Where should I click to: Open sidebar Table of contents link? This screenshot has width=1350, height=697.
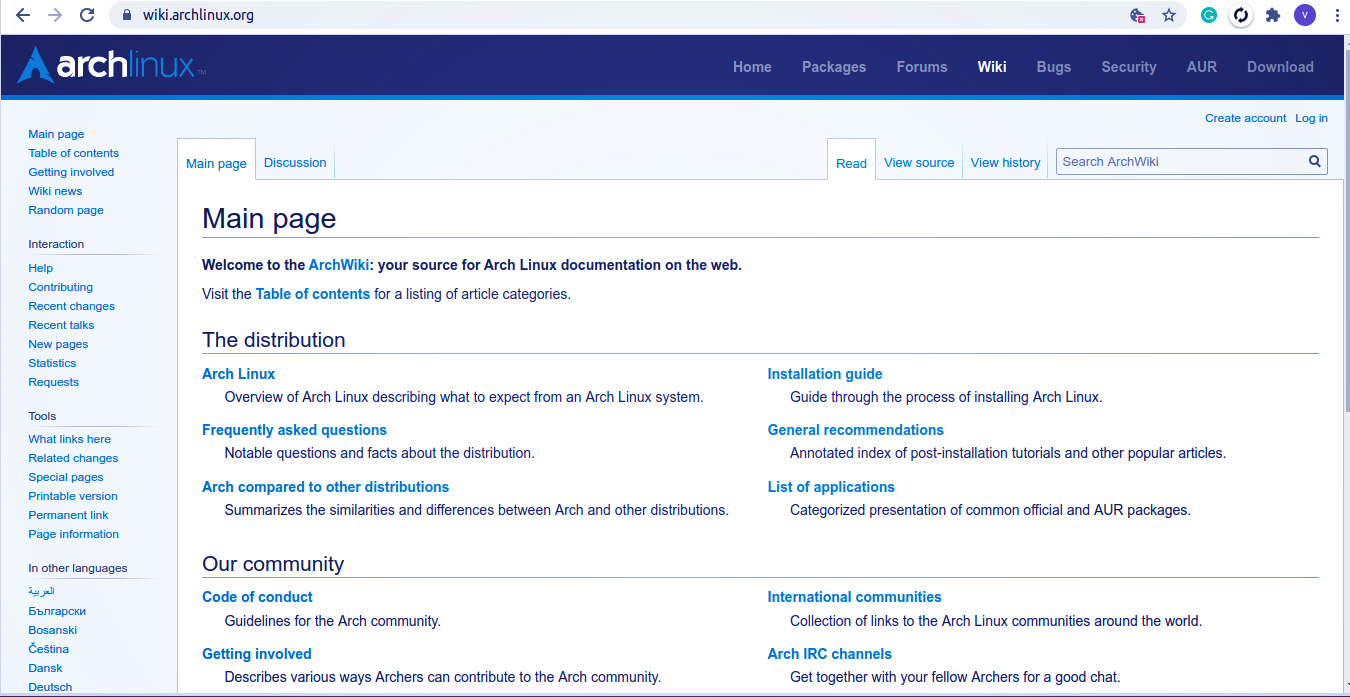pos(73,153)
